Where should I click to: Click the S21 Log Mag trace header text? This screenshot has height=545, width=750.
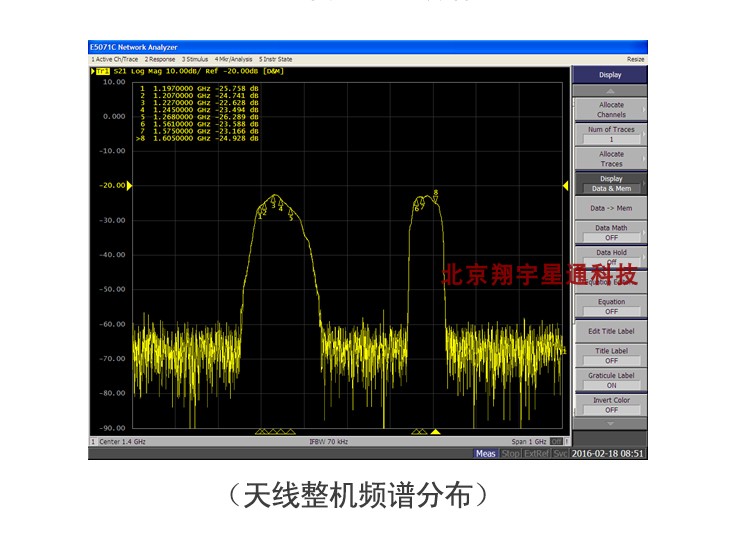(x=198, y=71)
